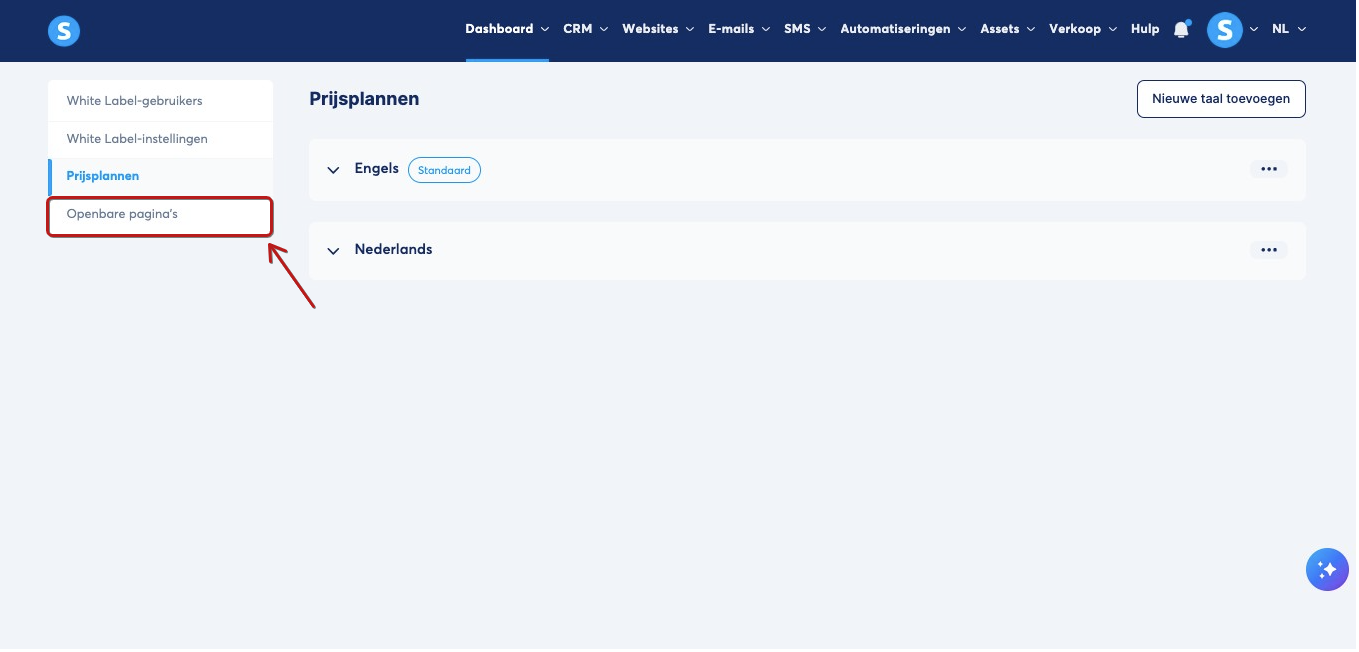Click the Systeme logo in the header
This screenshot has height=652, width=1359.
64,31
